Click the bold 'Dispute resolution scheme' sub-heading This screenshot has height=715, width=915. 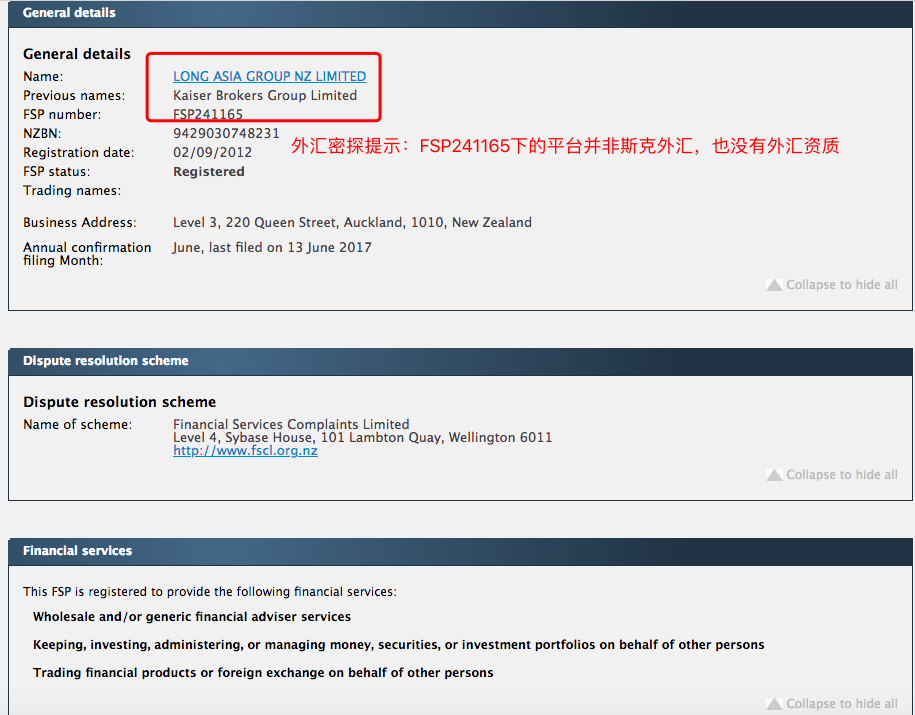pyautogui.click(x=120, y=402)
